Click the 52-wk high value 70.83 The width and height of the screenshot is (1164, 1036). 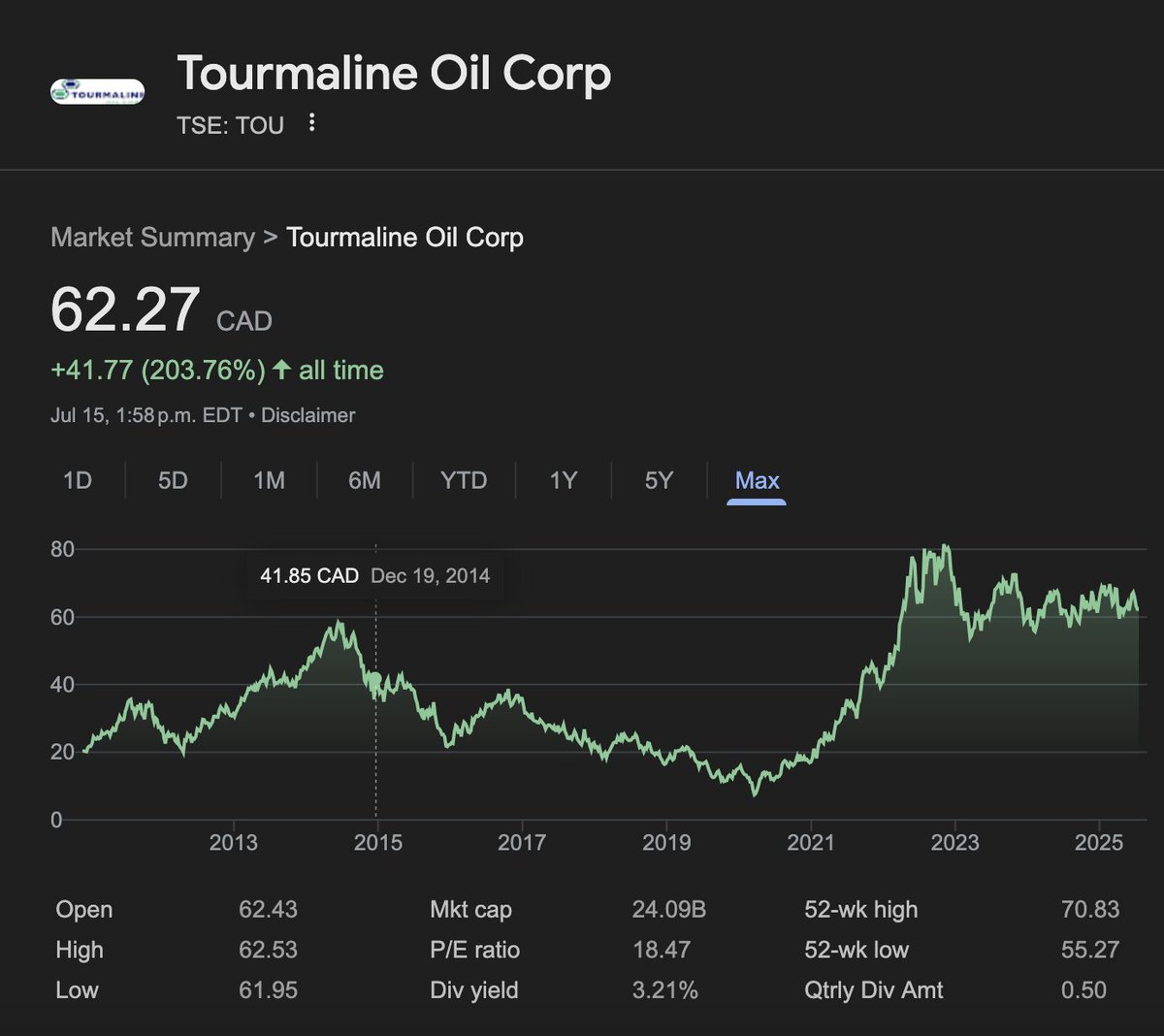[1090, 910]
